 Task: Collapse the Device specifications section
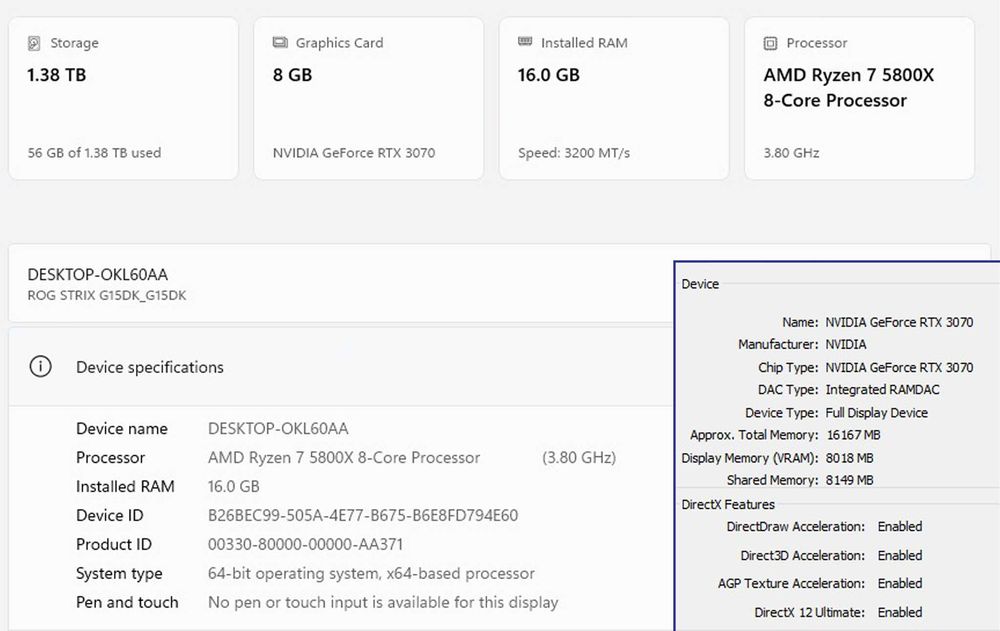click(150, 367)
